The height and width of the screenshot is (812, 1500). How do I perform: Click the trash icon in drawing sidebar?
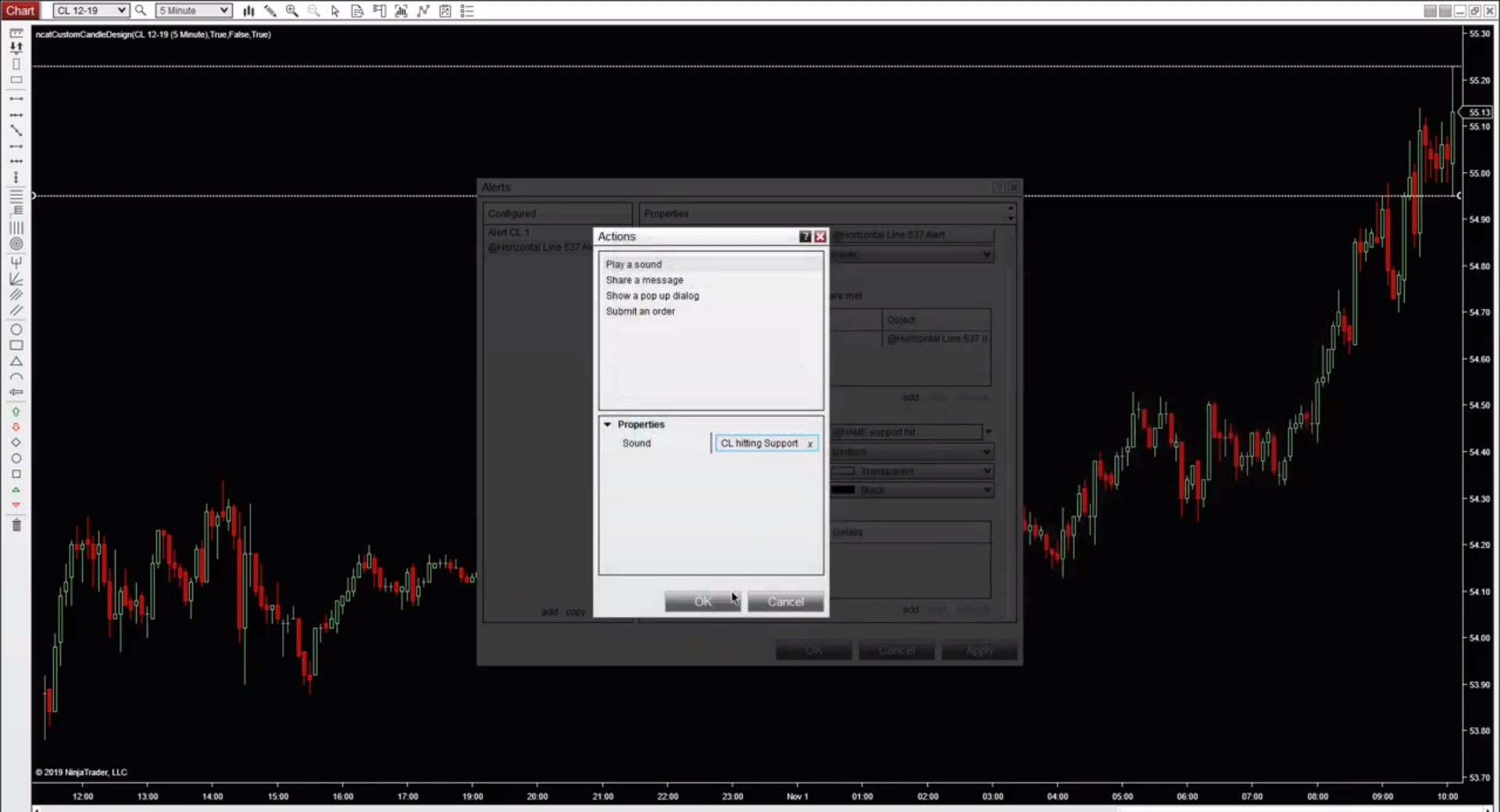16,525
